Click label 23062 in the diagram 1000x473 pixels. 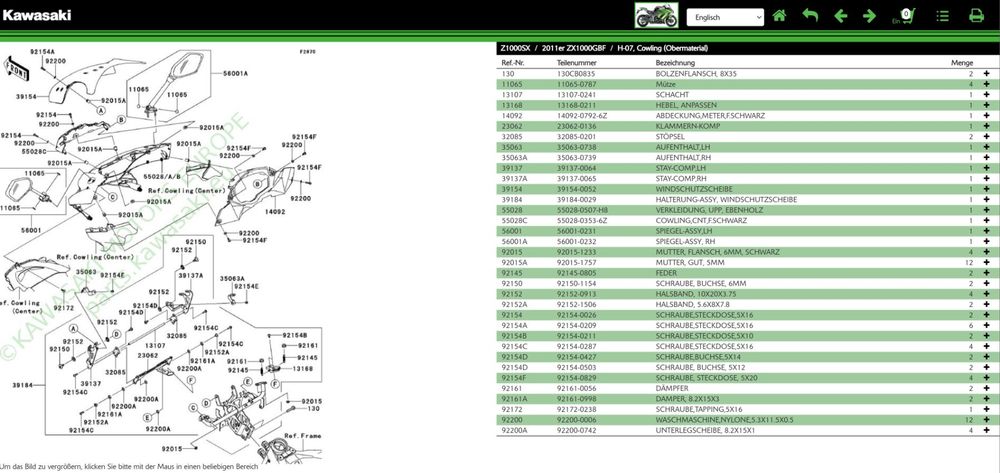tap(148, 355)
